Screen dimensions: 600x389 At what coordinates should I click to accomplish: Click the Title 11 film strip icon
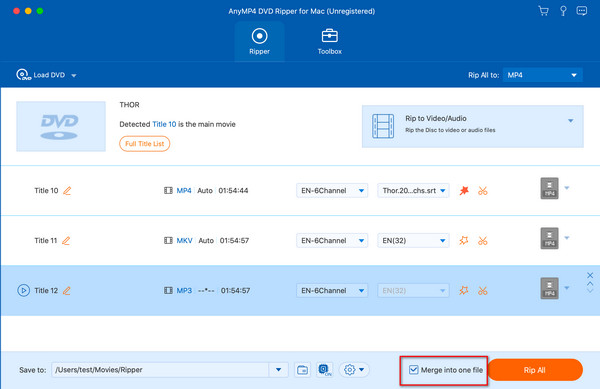click(168, 241)
